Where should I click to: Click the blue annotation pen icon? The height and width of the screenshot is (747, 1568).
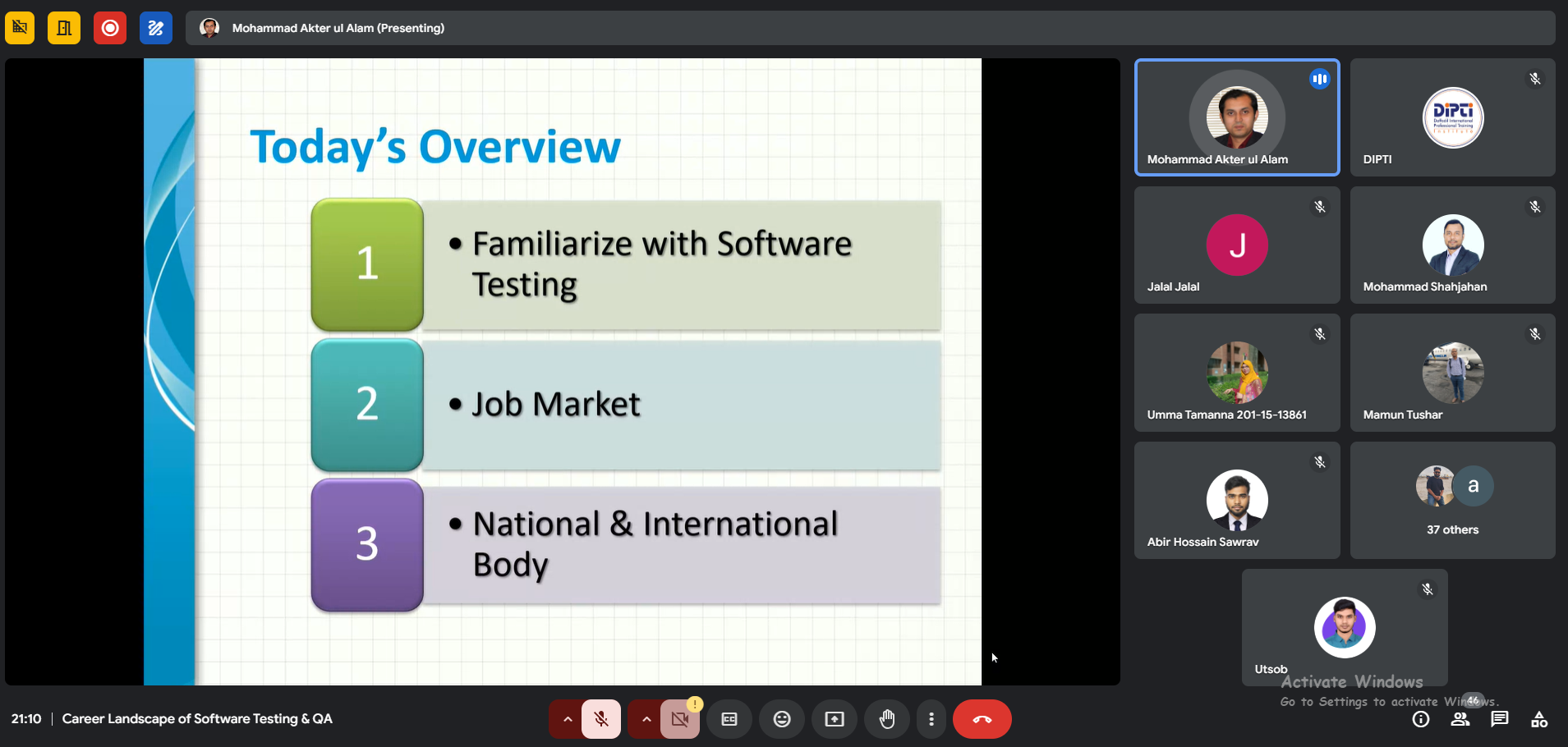click(155, 28)
